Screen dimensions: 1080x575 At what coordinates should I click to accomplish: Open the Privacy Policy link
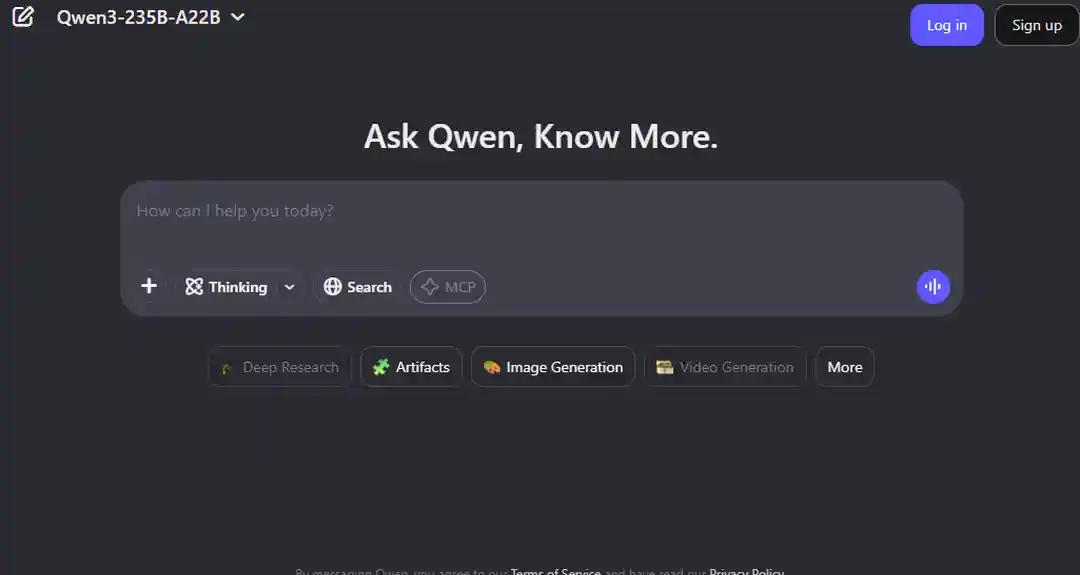747,571
